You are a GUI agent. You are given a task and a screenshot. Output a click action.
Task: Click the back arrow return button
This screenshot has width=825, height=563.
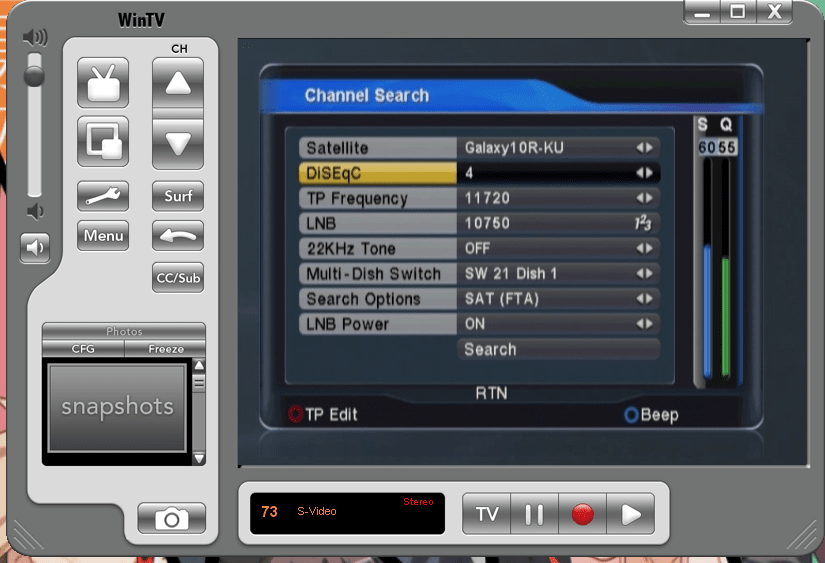pos(178,235)
